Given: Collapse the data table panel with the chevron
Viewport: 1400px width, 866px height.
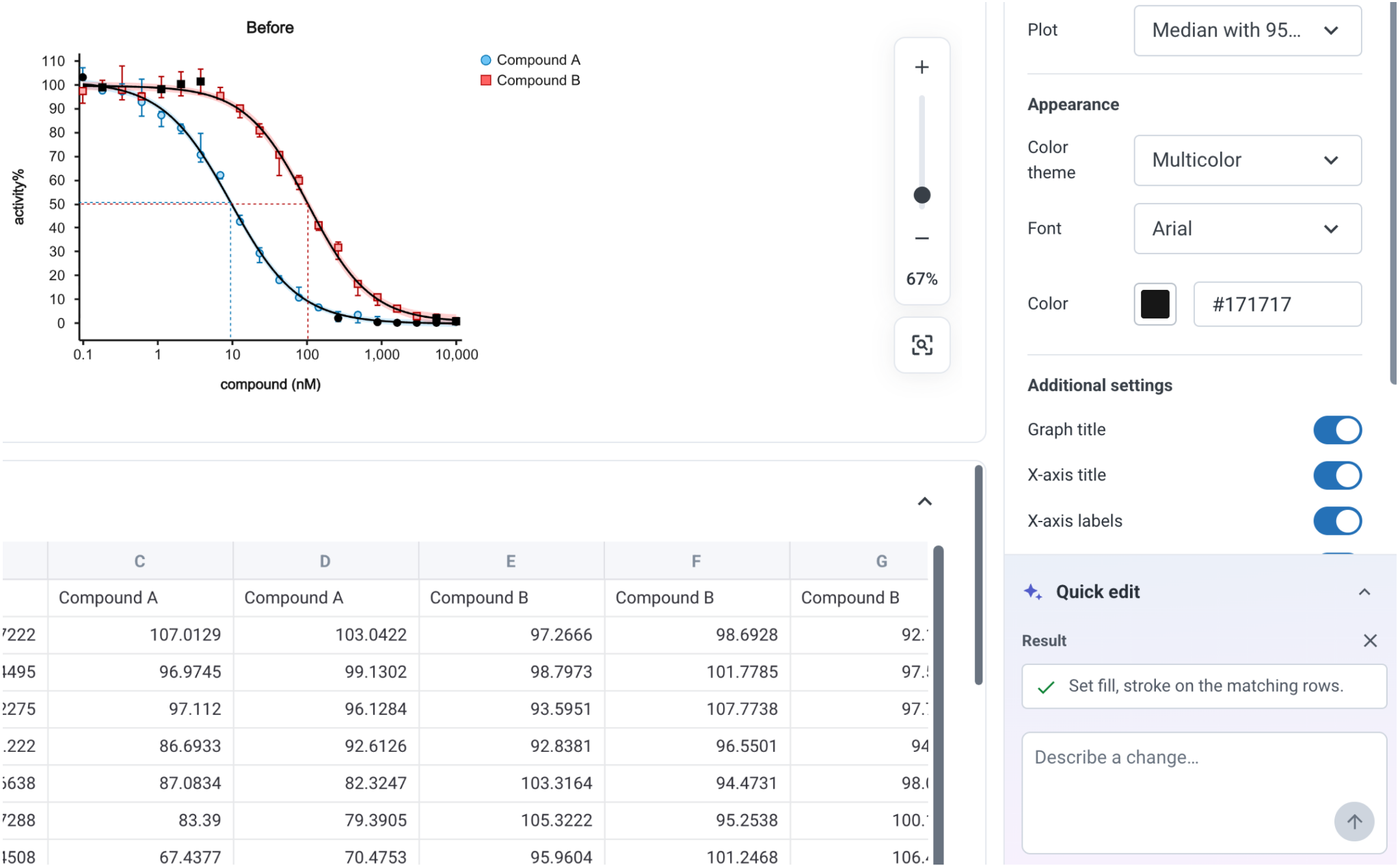Looking at the screenshot, I should point(924,502).
